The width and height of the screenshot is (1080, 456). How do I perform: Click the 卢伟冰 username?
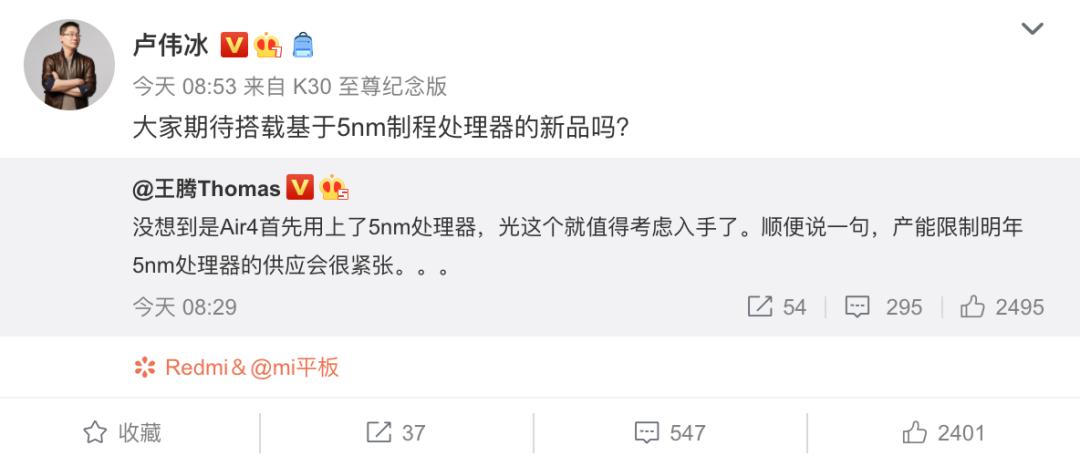tap(171, 45)
